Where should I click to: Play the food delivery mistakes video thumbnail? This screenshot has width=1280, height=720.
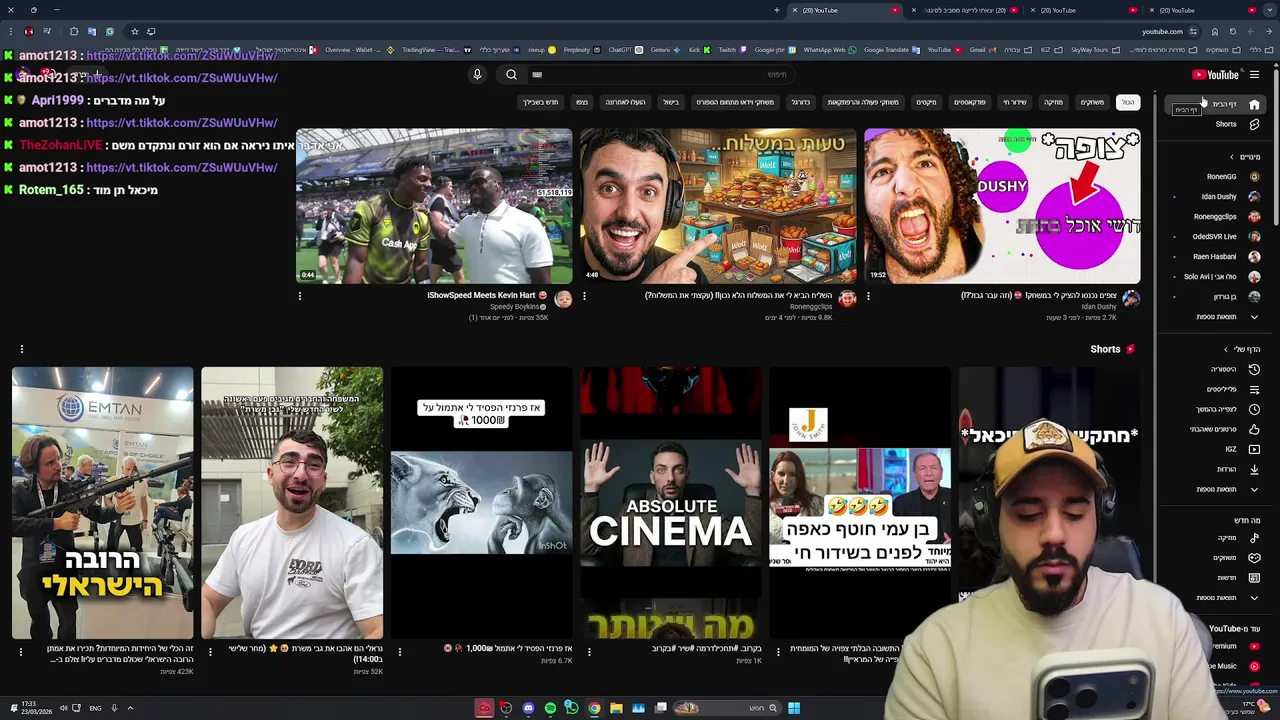pos(718,206)
